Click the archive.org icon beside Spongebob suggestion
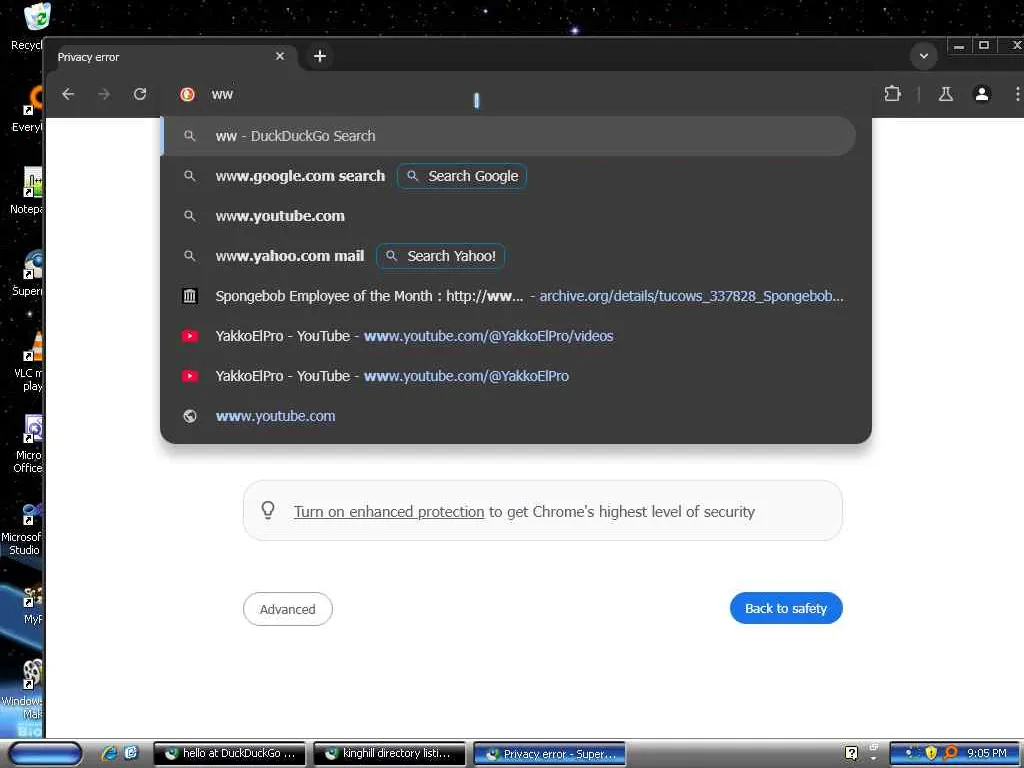 point(190,296)
